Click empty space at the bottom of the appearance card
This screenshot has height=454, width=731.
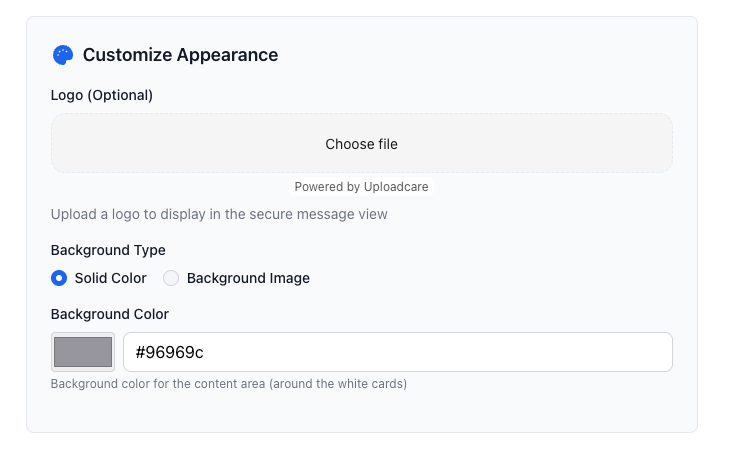tap(361, 414)
